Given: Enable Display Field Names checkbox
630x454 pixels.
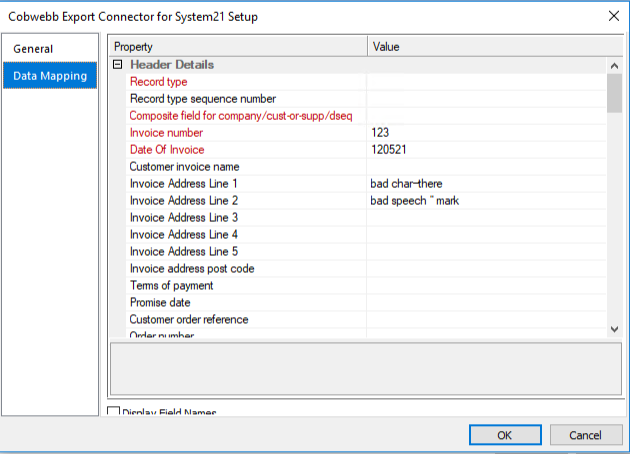Looking at the screenshot, I should [113, 412].
